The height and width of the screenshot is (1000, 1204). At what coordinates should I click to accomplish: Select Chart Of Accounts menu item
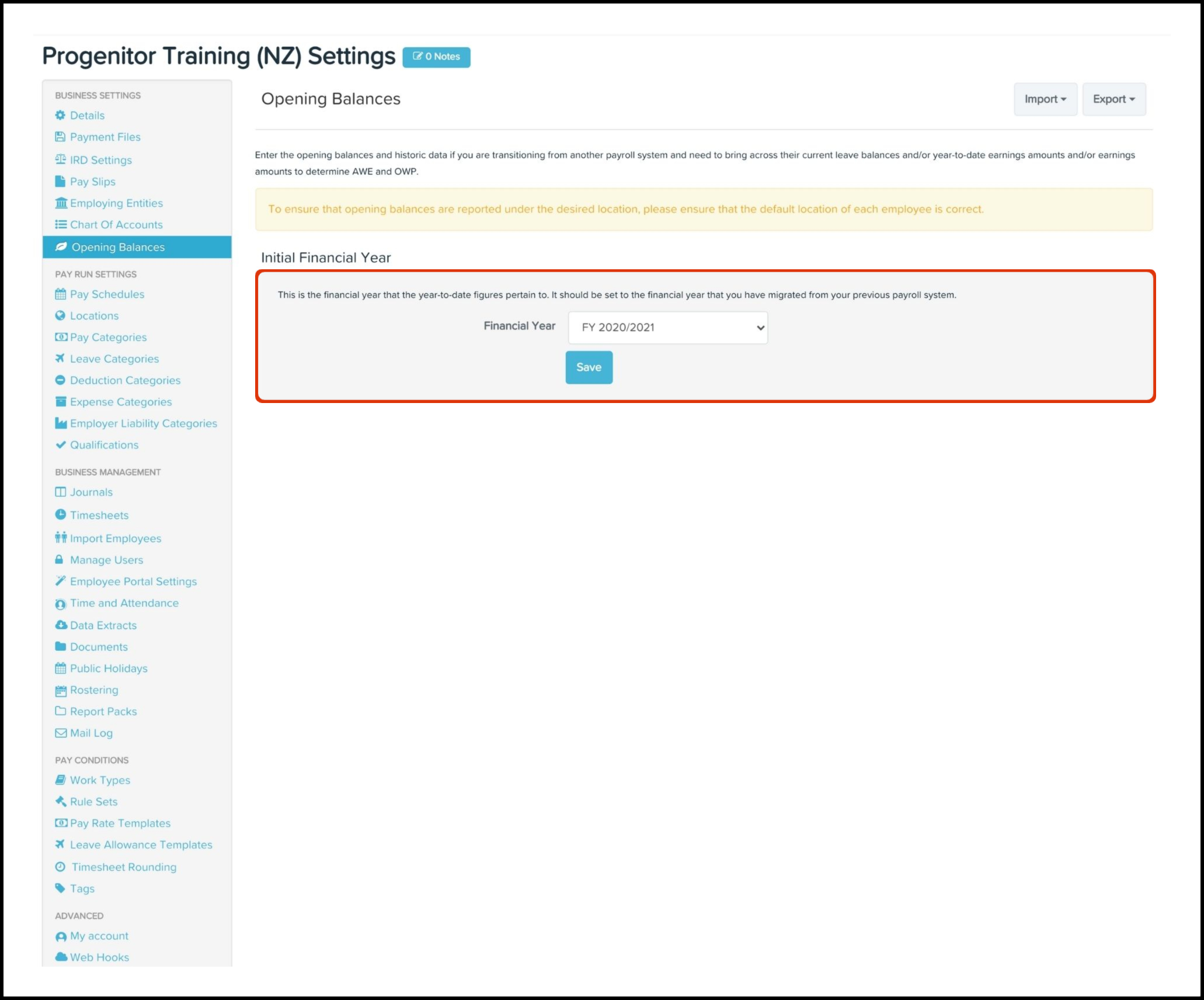[116, 225]
